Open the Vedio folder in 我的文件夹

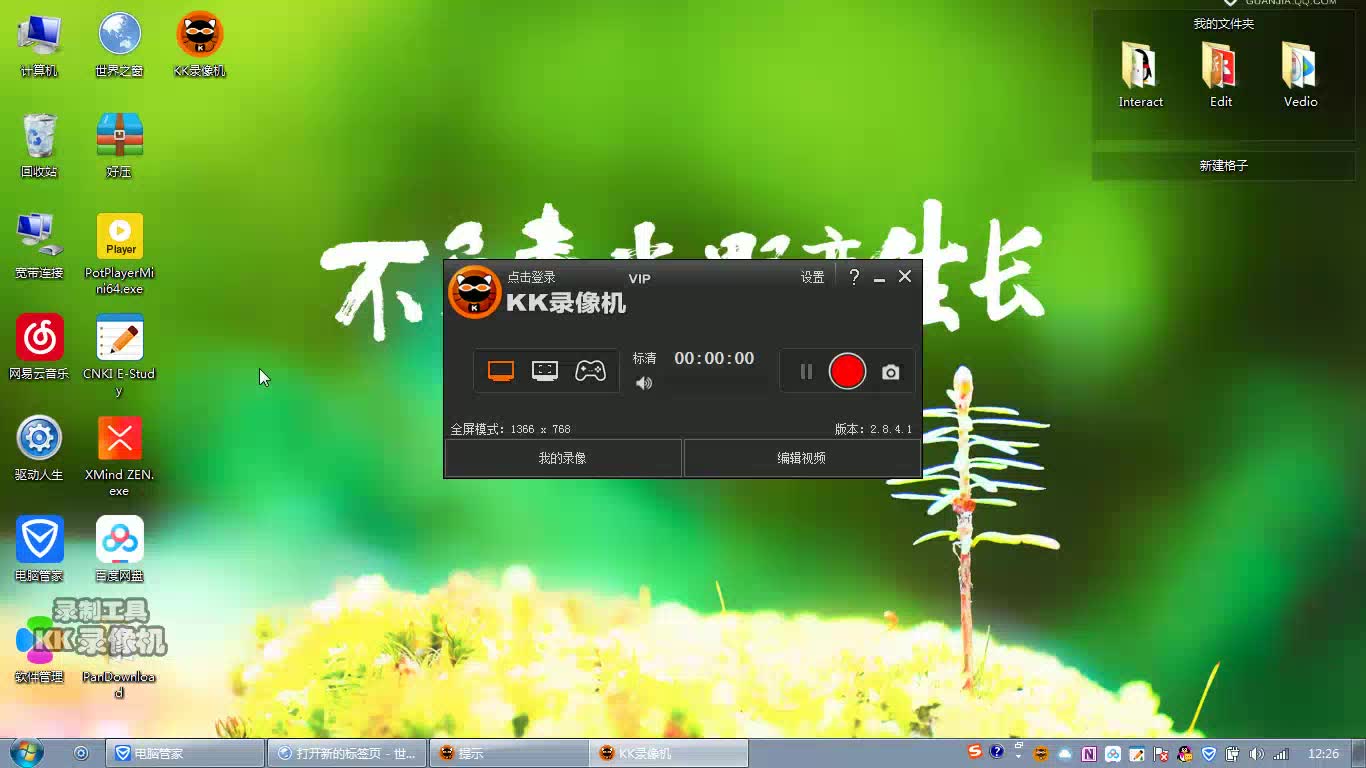tap(1300, 75)
